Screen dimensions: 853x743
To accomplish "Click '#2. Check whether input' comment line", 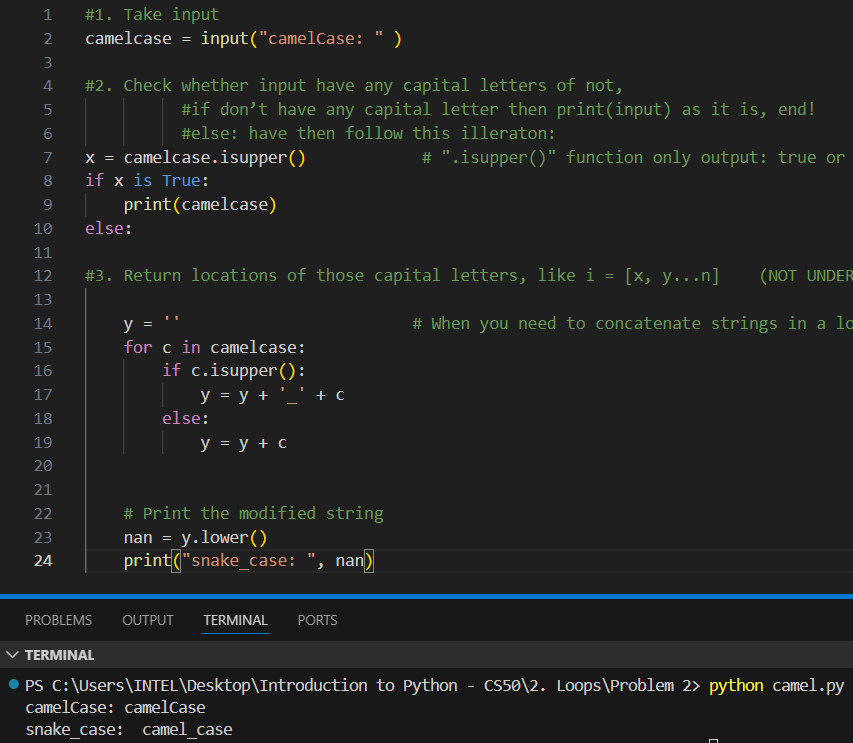I will pos(354,86).
